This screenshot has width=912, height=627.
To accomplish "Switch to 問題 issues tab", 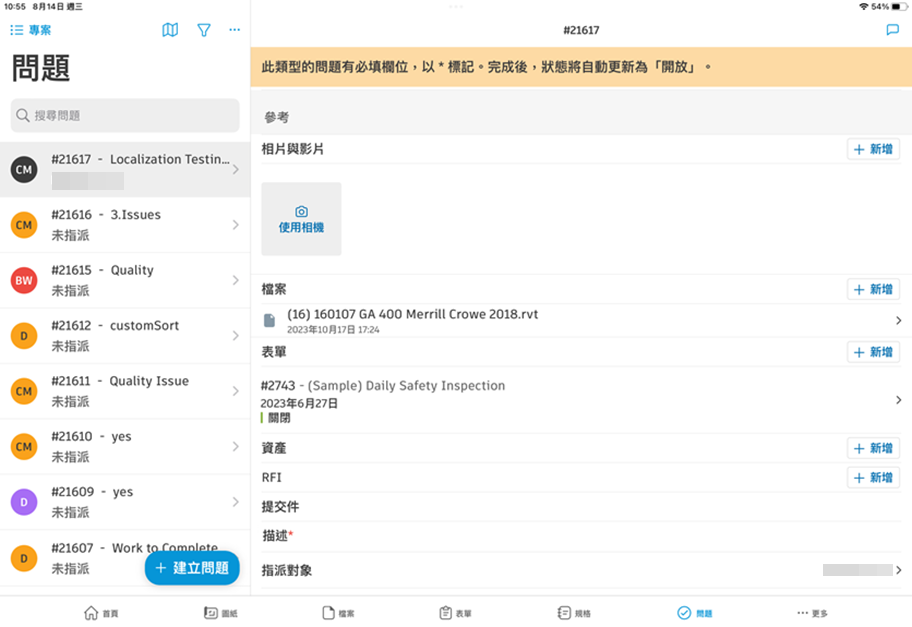I will [694, 613].
